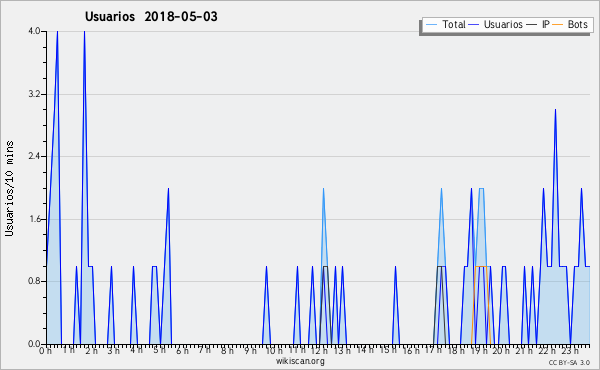Click the black IP plateau near 12 h
The width and height of the screenshot is (600, 370).
coord(325,266)
